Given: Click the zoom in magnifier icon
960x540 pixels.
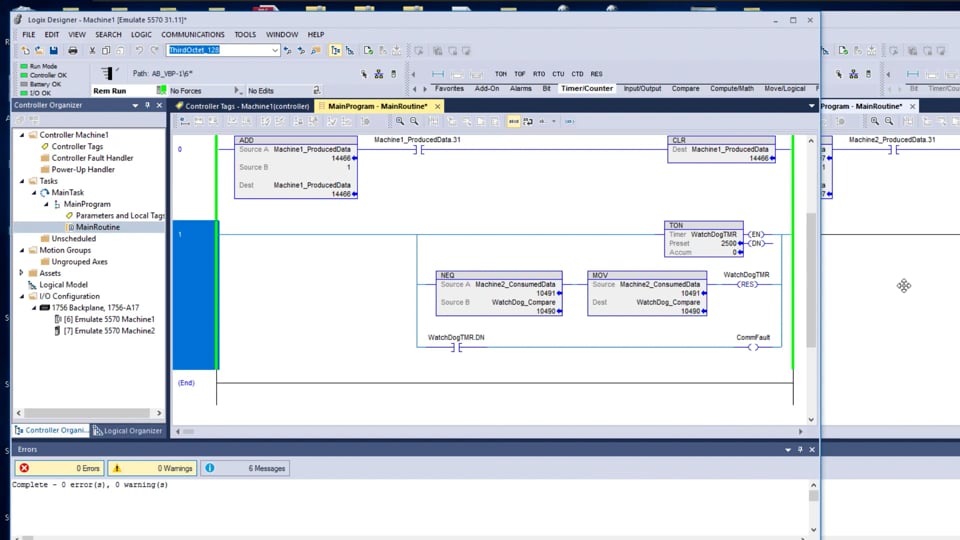Looking at the screenshot, I should pyautogui.click(x=400, y=121).
